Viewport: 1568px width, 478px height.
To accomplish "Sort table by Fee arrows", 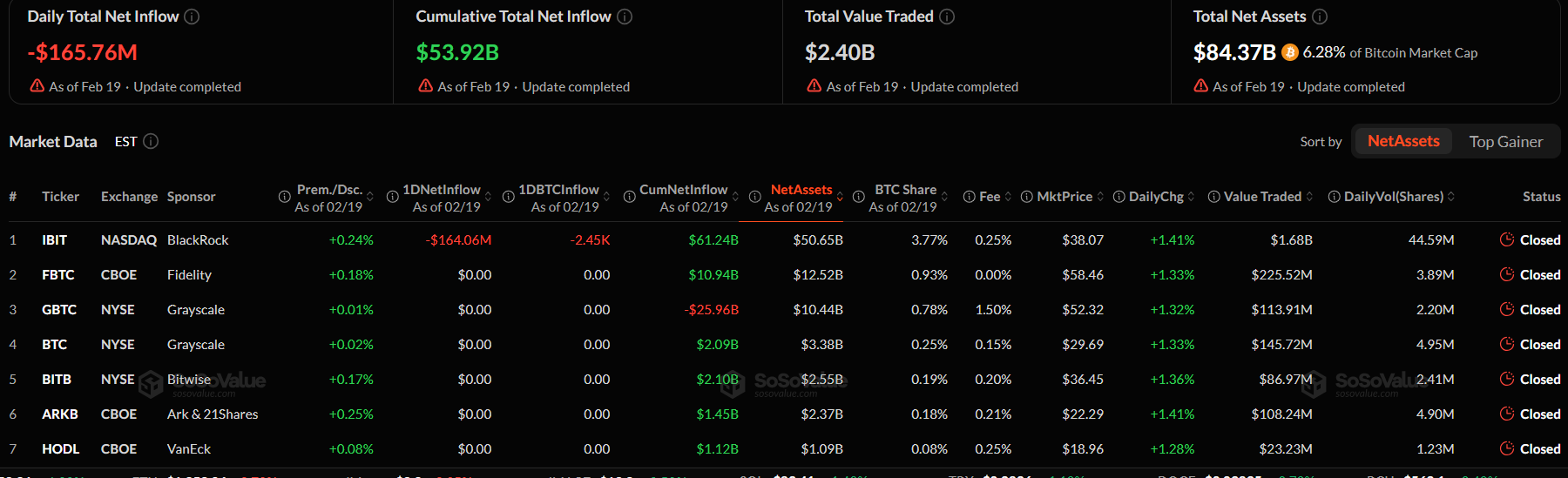I will coord(1008,197).
